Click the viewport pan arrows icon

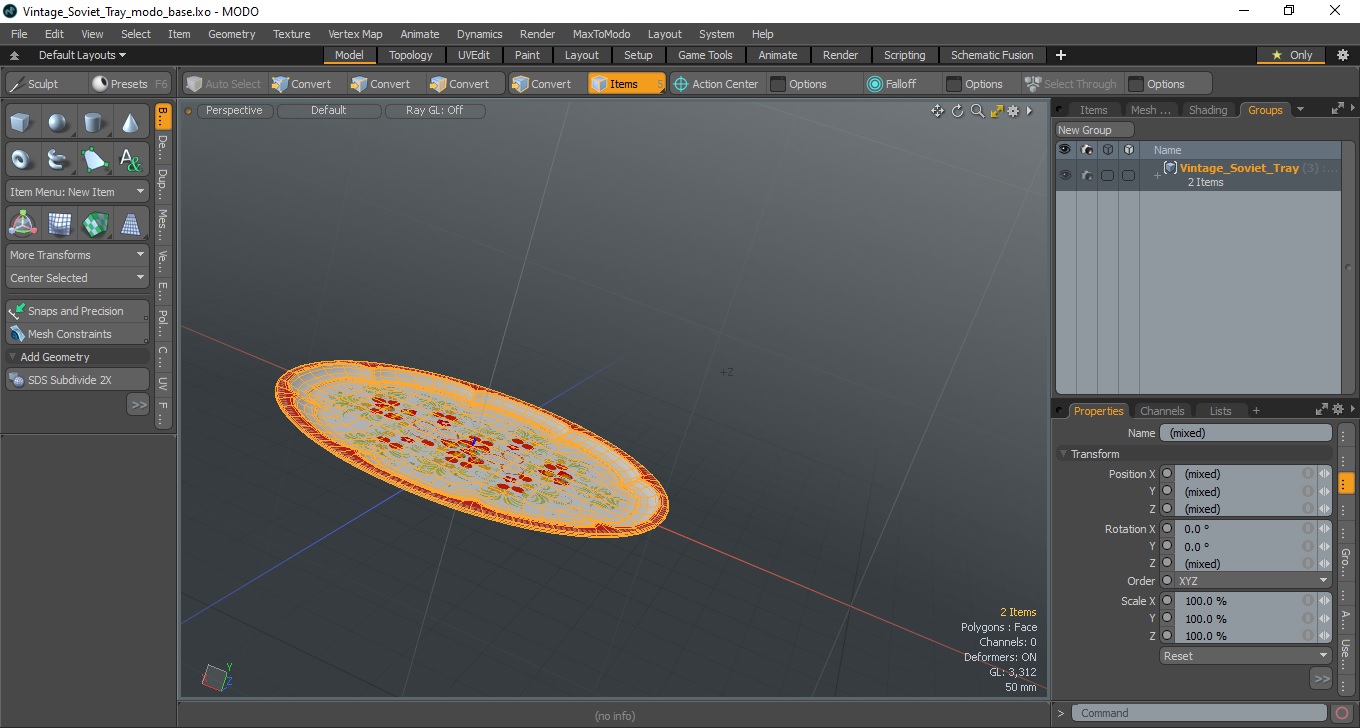[938, 111]
